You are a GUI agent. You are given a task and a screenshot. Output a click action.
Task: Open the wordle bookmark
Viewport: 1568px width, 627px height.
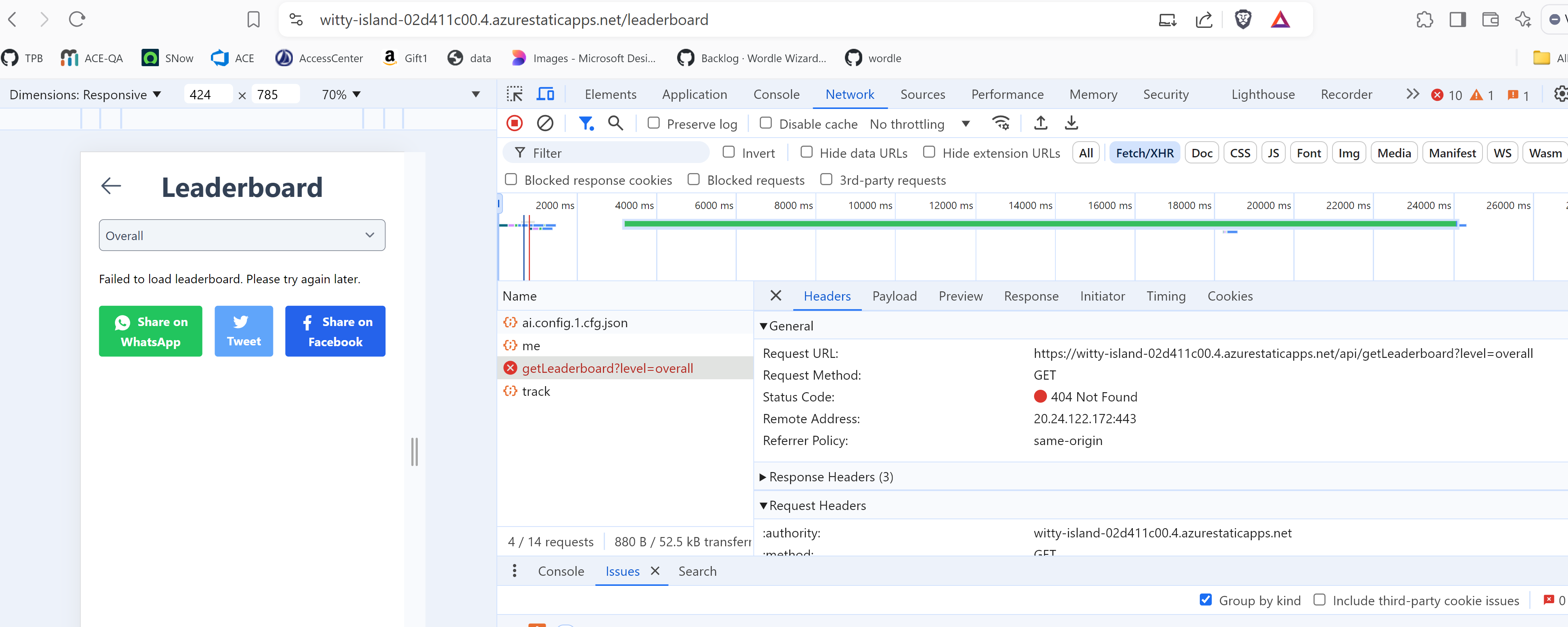(873, 59)
